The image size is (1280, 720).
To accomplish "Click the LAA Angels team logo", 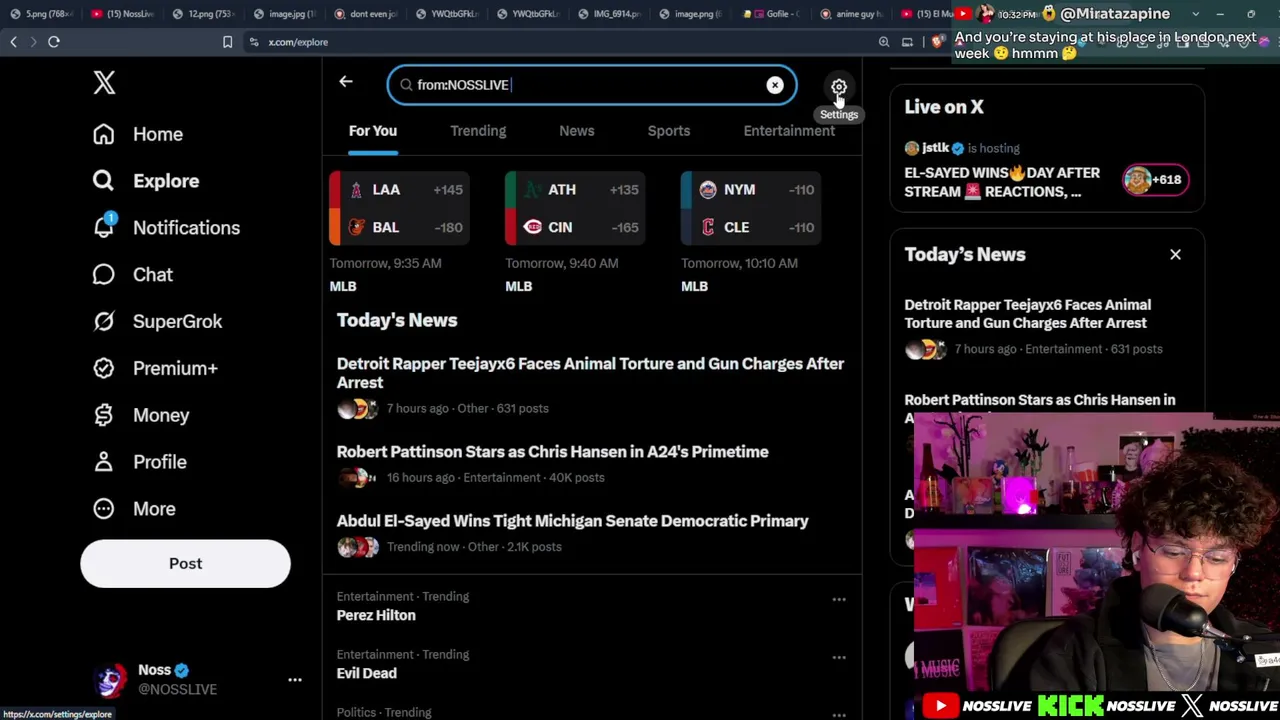I will (x=356, y=190).
